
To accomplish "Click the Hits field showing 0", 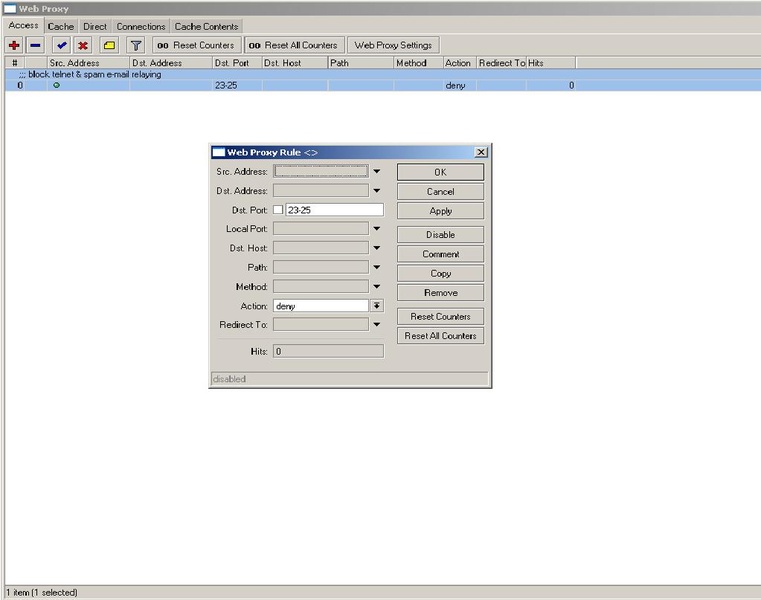I will [329, 351].
